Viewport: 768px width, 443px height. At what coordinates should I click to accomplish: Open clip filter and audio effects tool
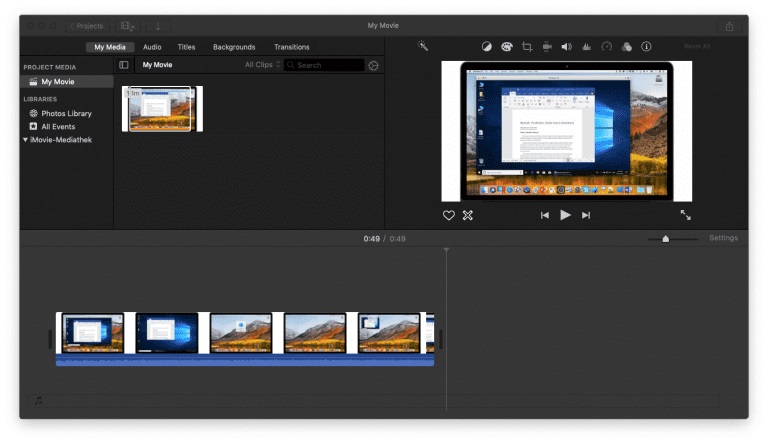626,47
